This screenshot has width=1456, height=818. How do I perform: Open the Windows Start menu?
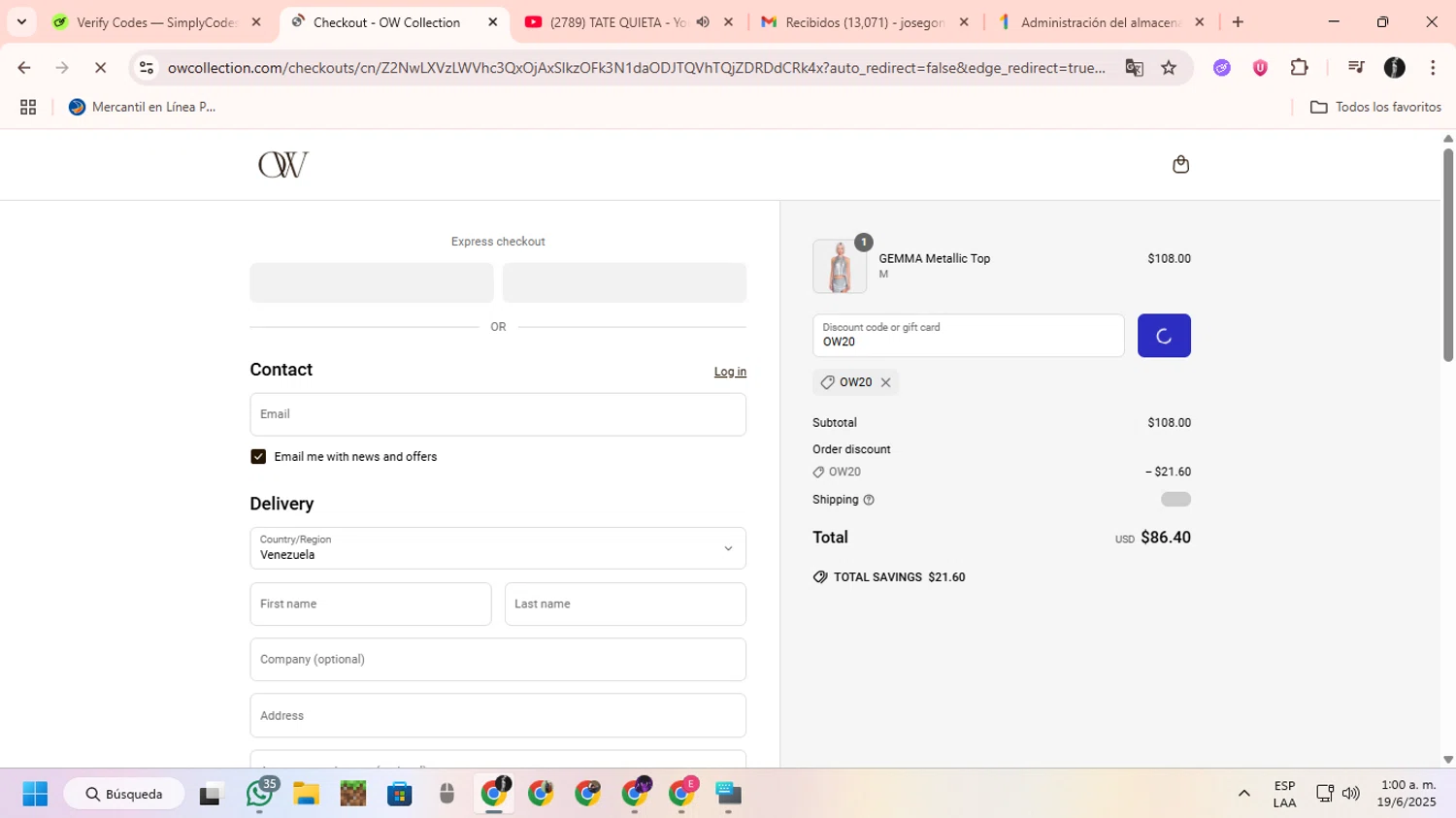[x=35, y=794]
